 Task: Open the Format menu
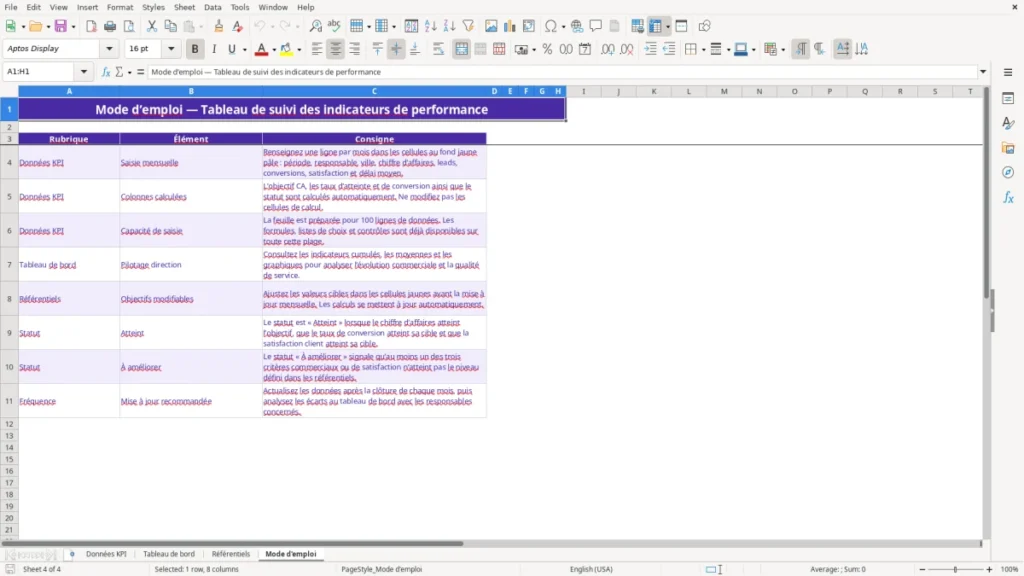[x=120, y=7]
